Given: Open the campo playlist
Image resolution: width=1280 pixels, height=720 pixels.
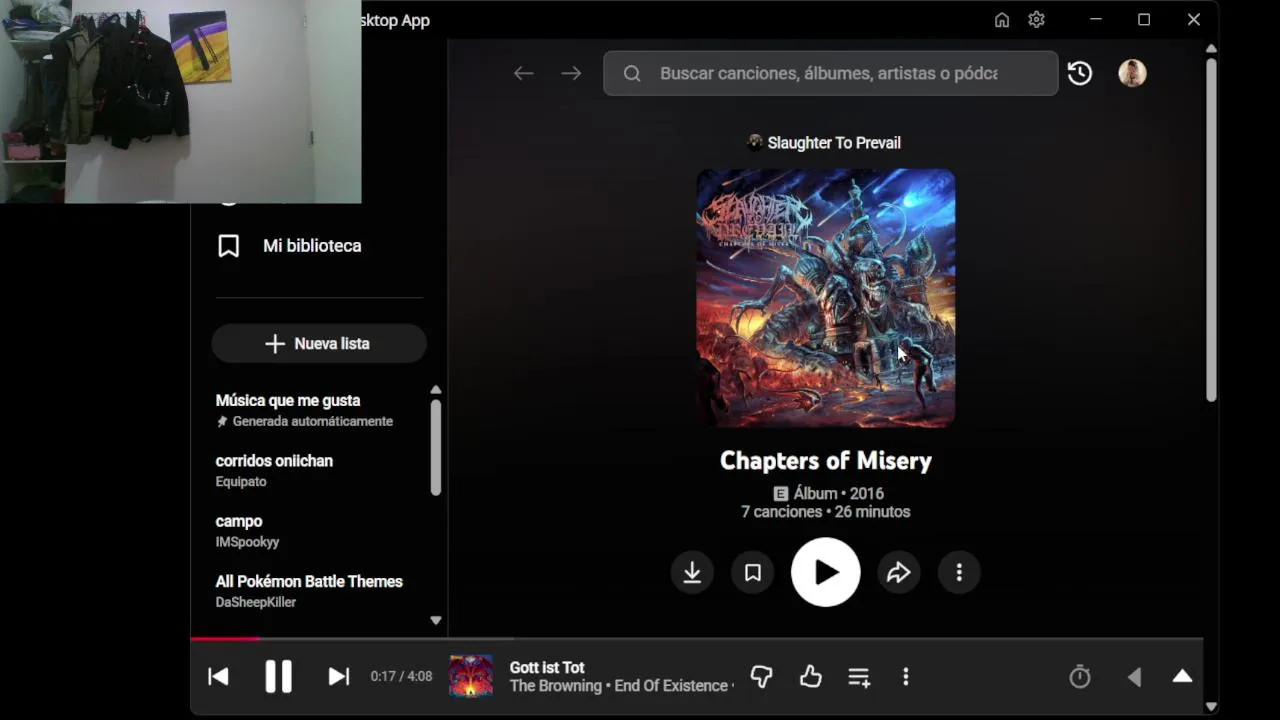Looking at the screenshot, I should coord(239,521).
